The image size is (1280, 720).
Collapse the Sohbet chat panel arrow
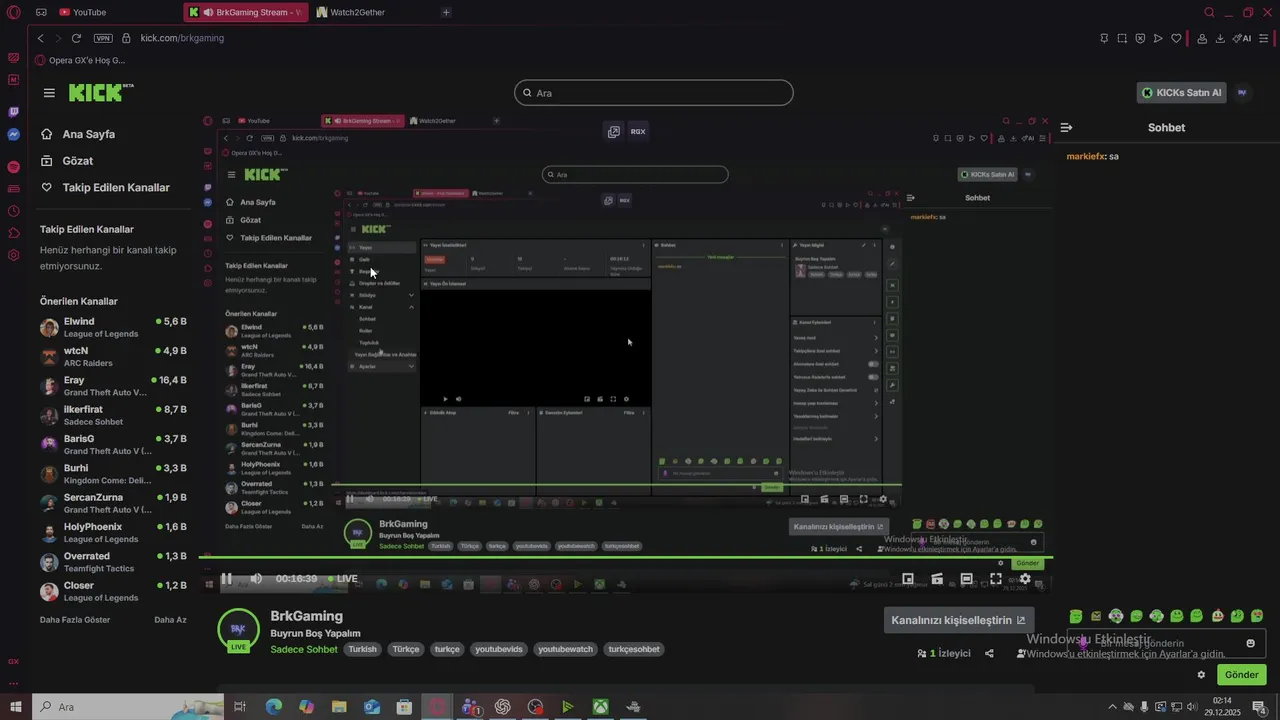(x=1066, y=128)
